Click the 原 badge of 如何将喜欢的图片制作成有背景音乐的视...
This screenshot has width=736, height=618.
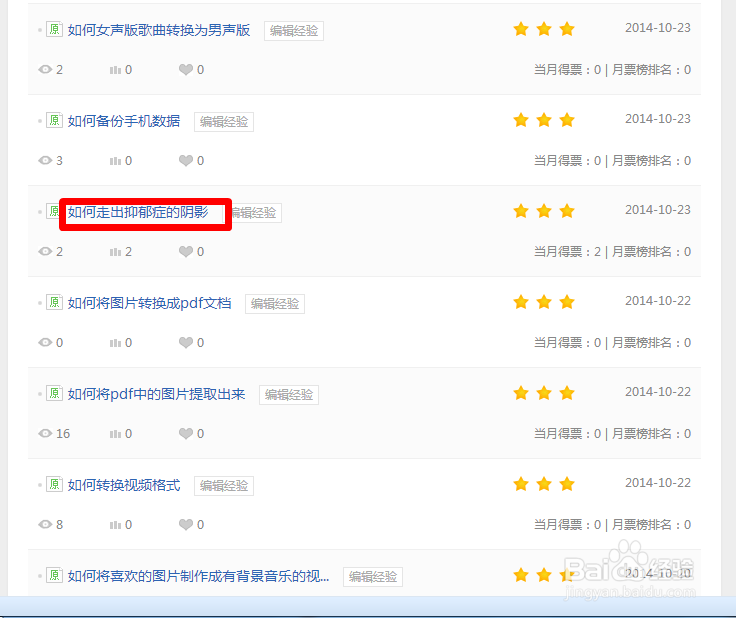[x=54, y=576]
